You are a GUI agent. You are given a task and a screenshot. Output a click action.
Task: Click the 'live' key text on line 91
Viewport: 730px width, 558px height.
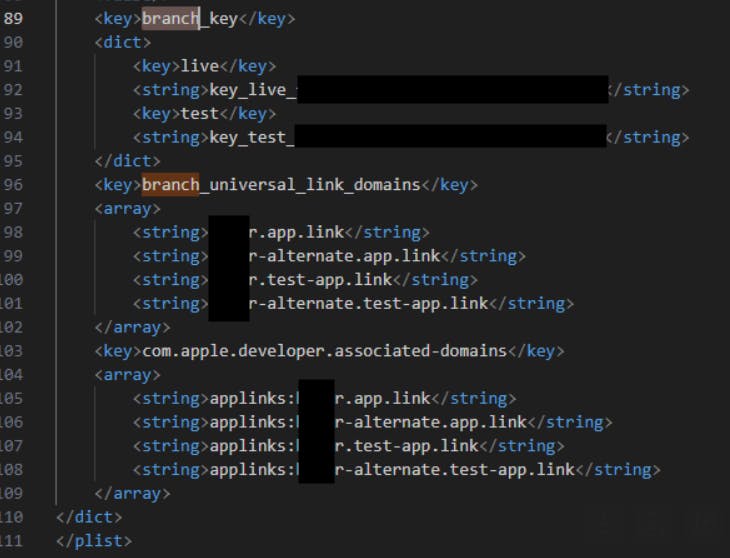pos(199,66)
